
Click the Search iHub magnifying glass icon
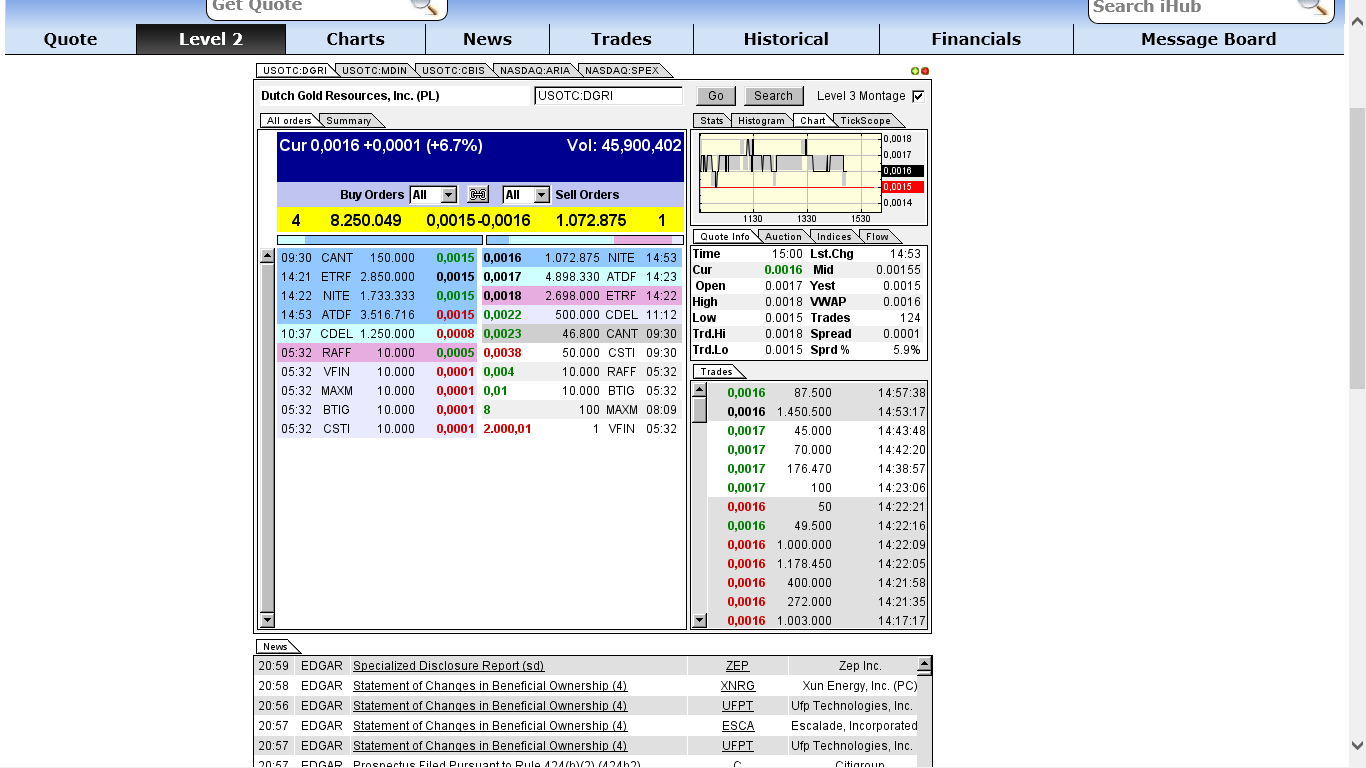[x=1313, y=9]
